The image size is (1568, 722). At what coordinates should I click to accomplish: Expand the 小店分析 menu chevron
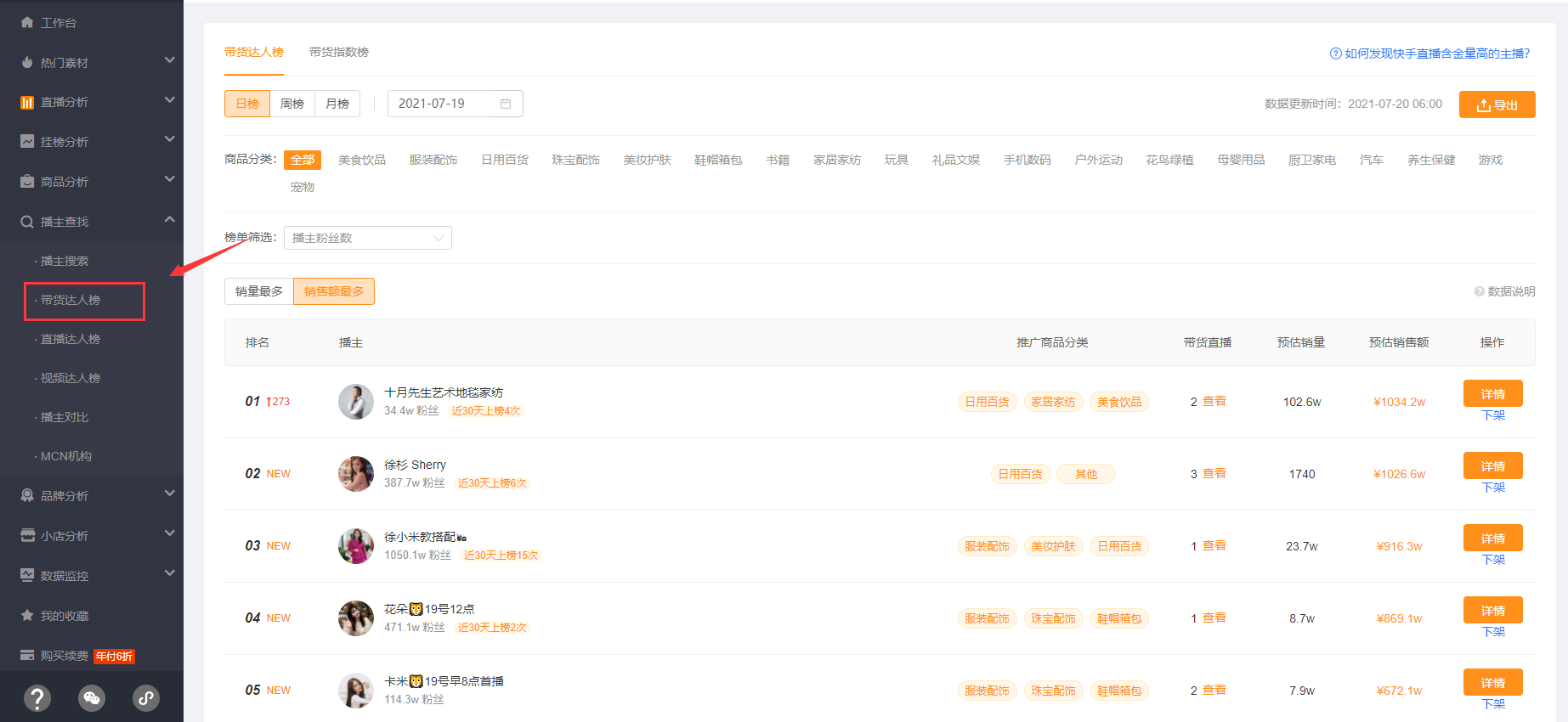(x=169, y=533)
